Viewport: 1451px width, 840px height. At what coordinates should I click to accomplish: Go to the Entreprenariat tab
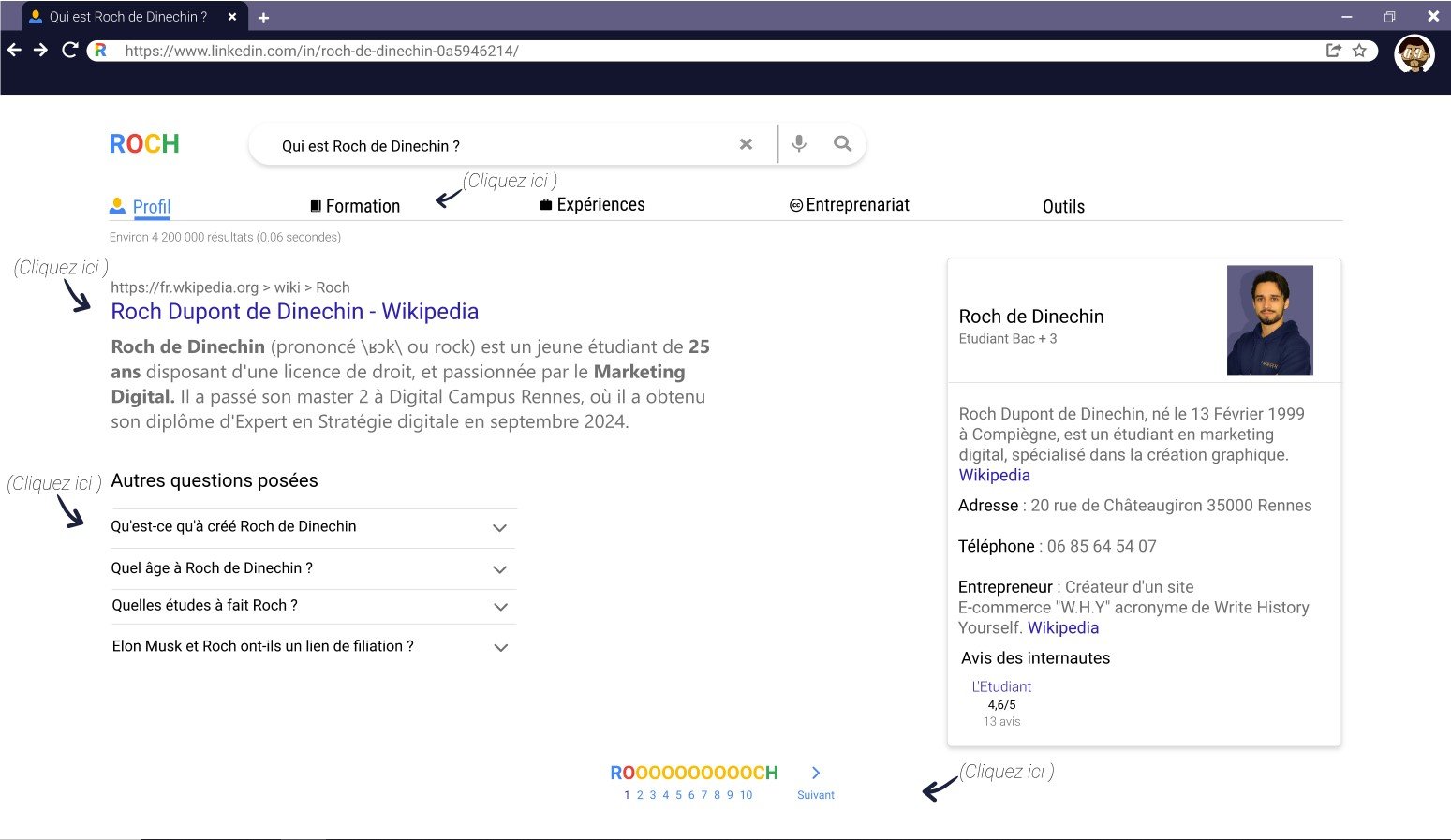pos(850,204)
